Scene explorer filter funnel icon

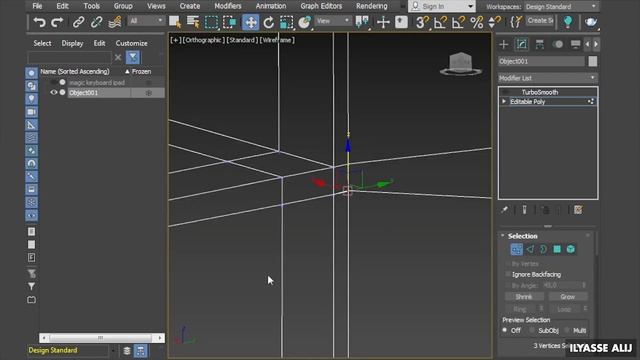133,57
